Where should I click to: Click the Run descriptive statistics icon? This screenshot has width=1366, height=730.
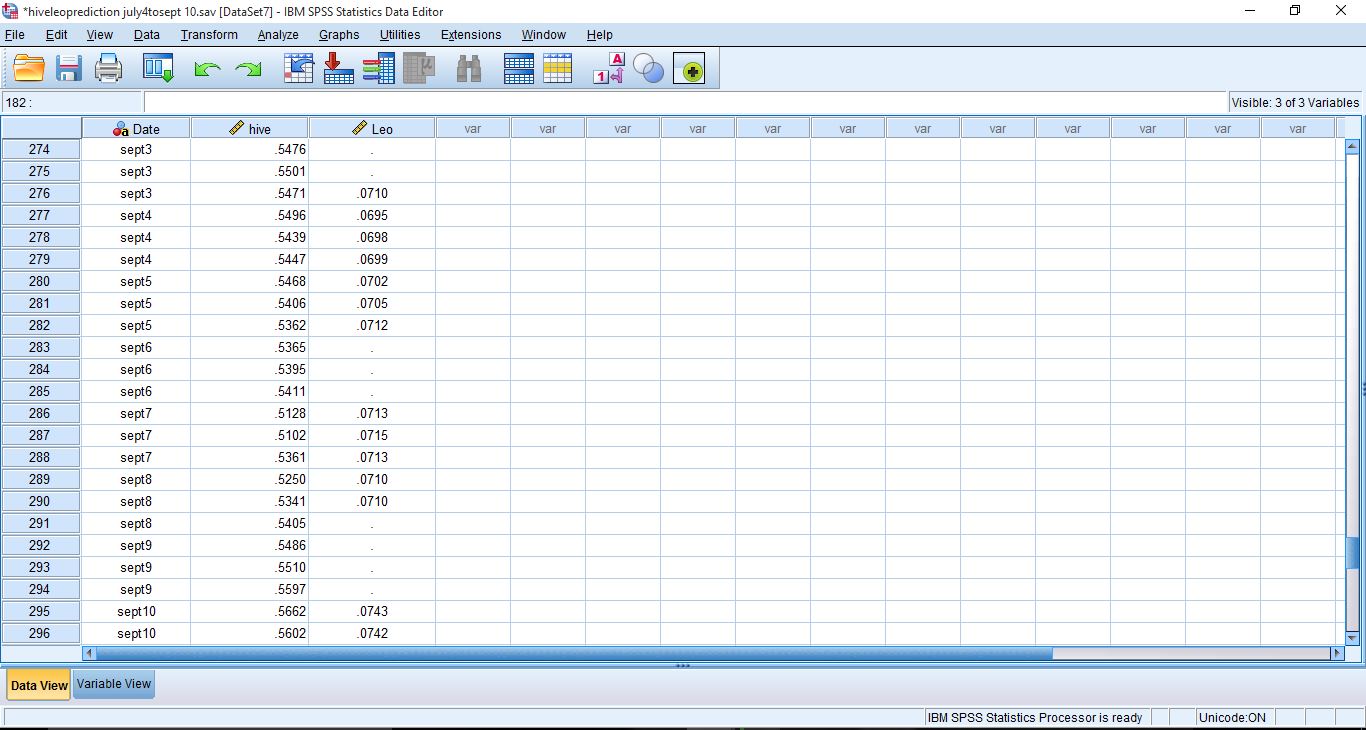[x=419, y=68]
